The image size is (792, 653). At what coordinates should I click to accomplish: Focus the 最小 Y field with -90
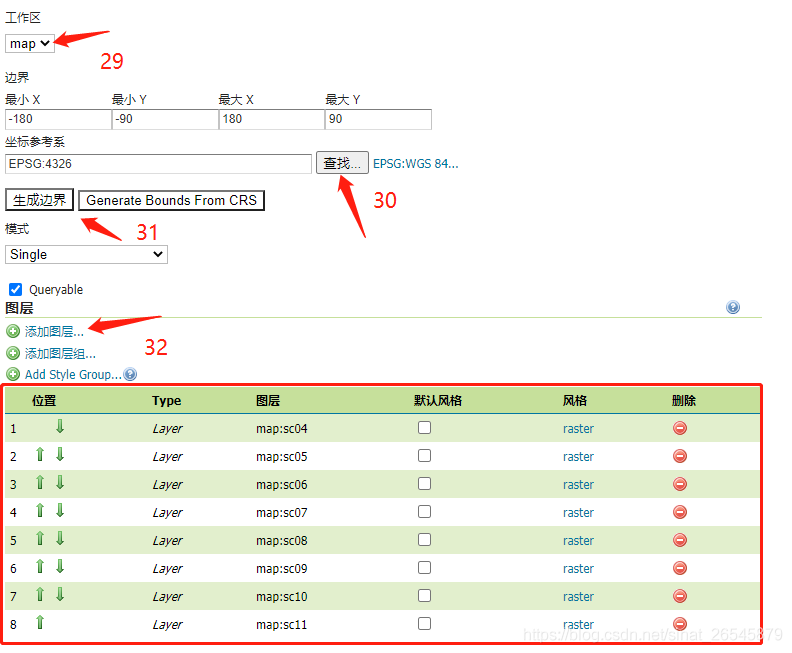[x=165, y=119]
